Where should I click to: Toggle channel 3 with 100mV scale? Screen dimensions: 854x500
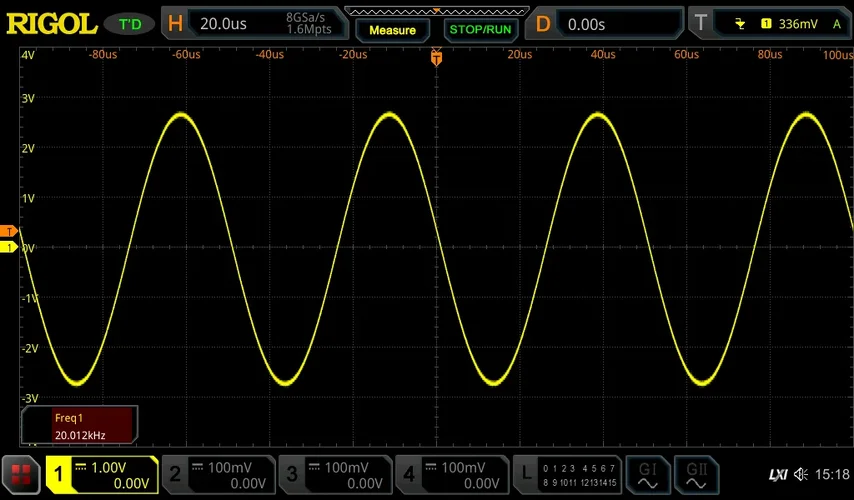tap(336, 475)
